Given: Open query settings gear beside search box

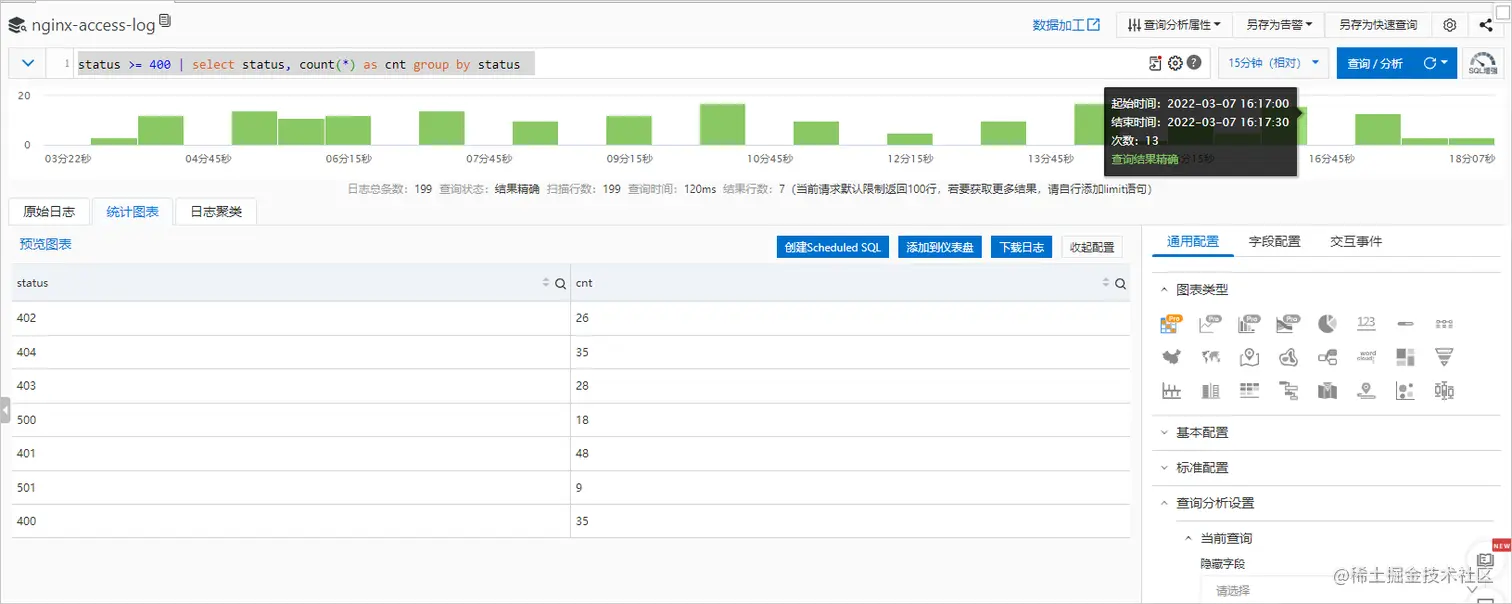Looking at the screenshot, I should click(x=1175, y=63).
